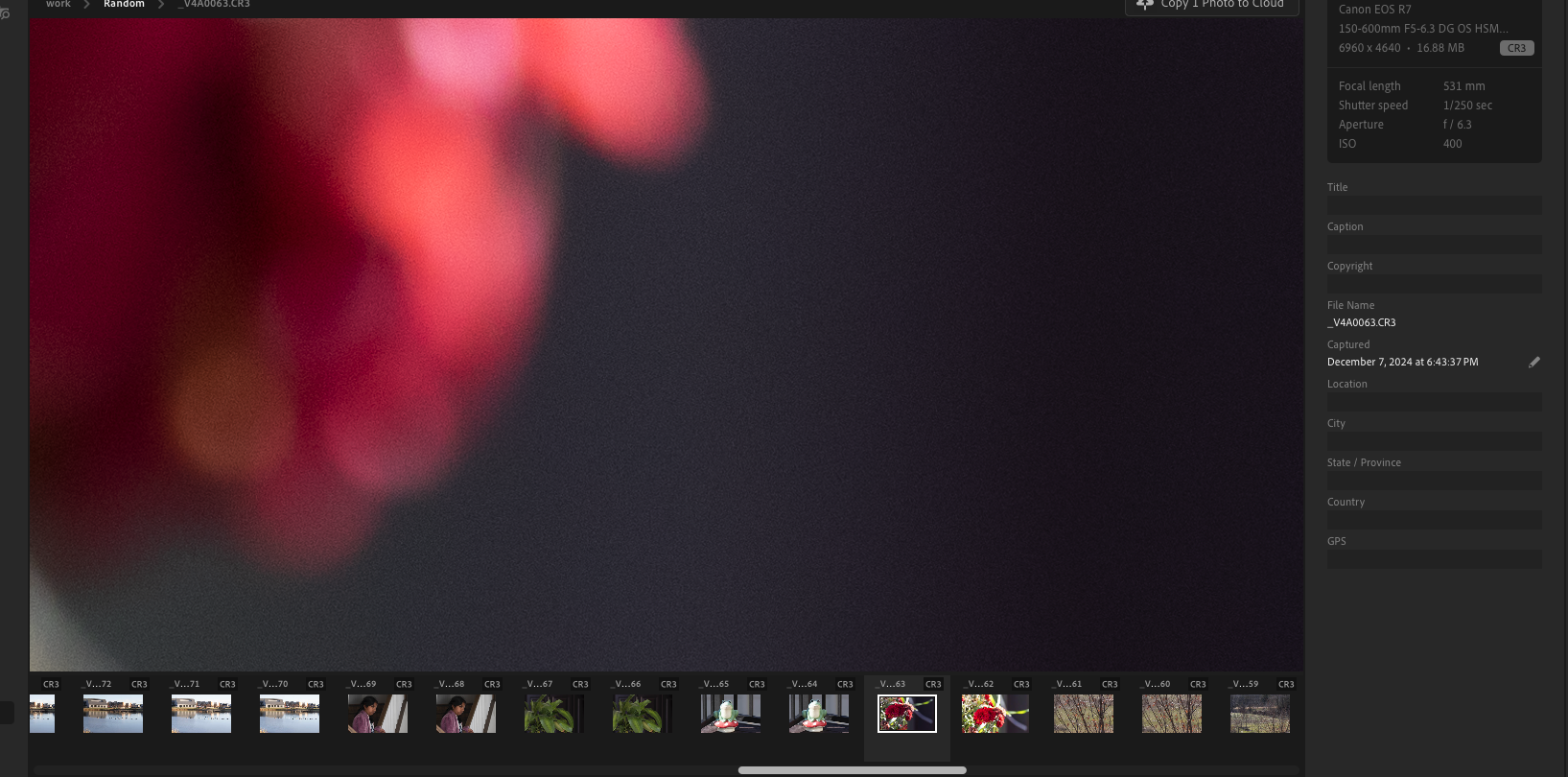Image resolution: width=1568 pixels, height=777 pixels.
Task: Click the CR3 format badge in info panel
Action: [1516, 48]
